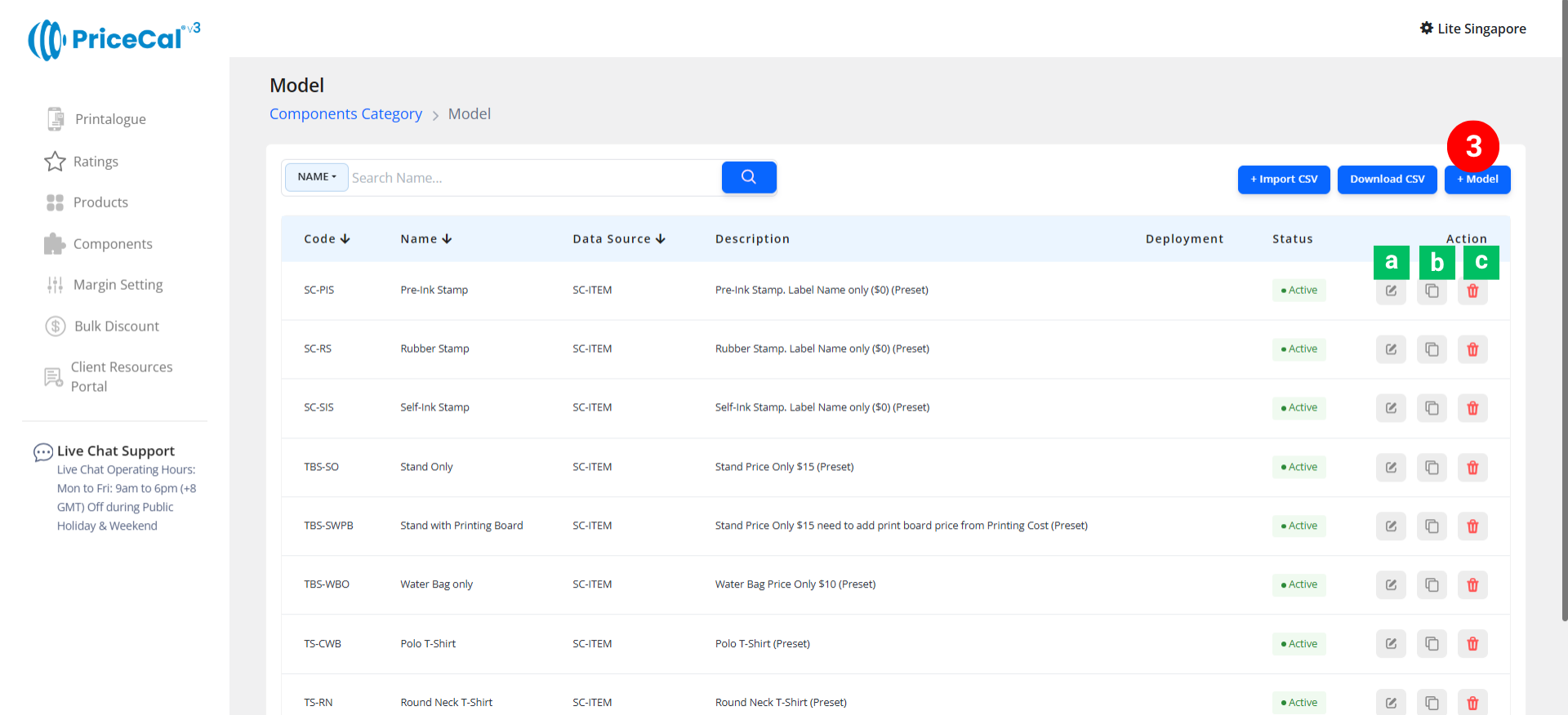
Task: Click the magnifier search button
Action: point(748,177)
